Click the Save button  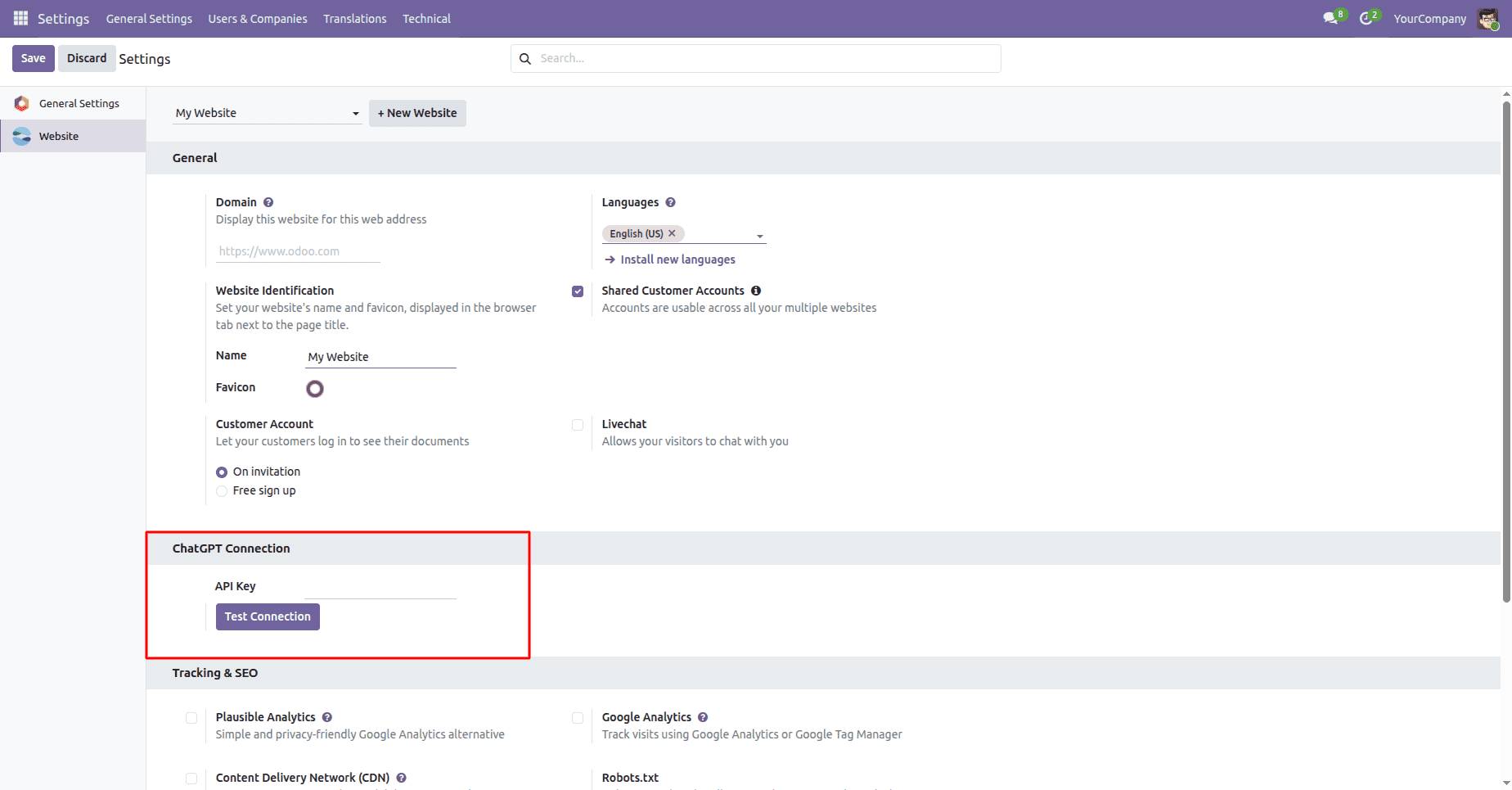[34, 58]
